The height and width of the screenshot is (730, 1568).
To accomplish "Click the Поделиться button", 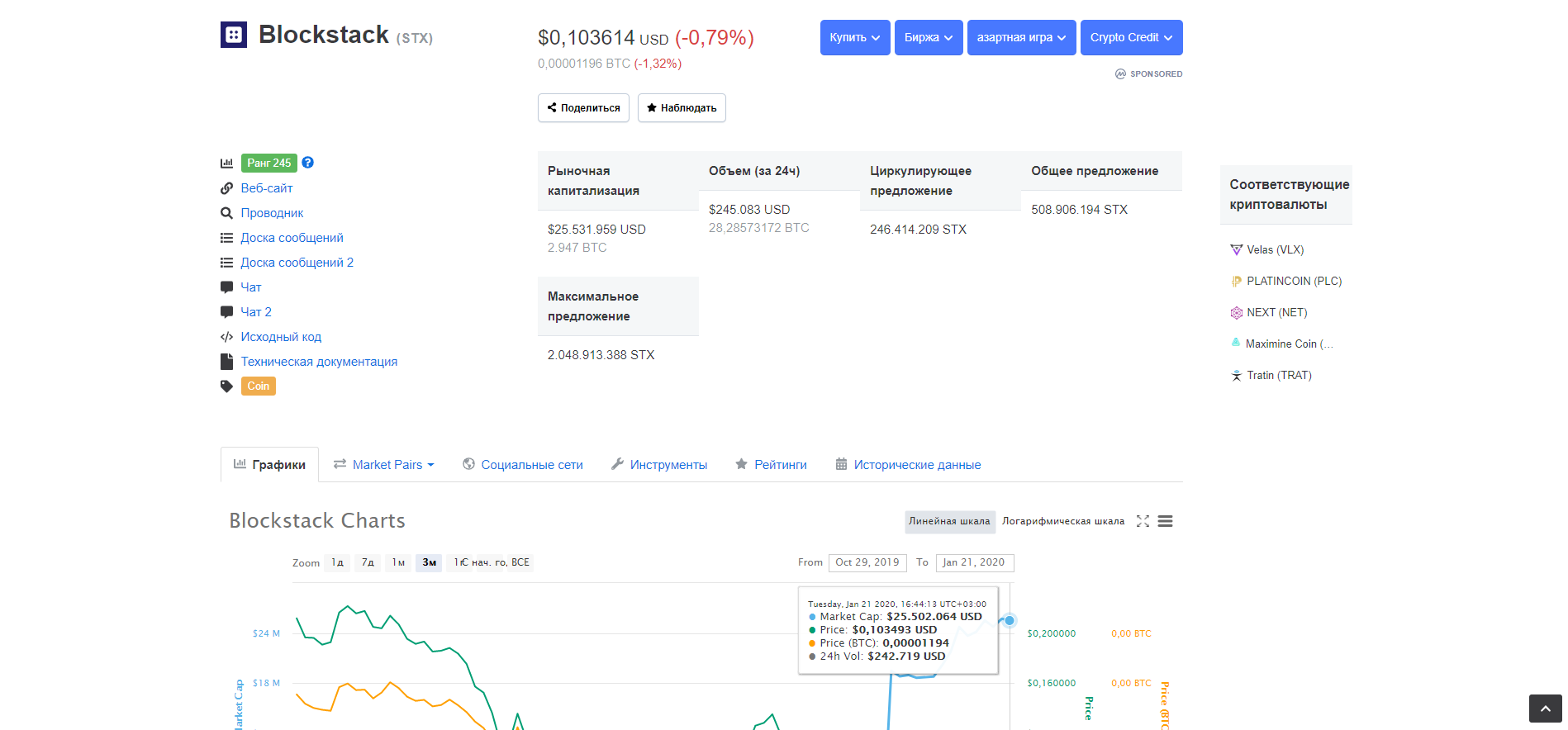I will click(x=583, y=108).
